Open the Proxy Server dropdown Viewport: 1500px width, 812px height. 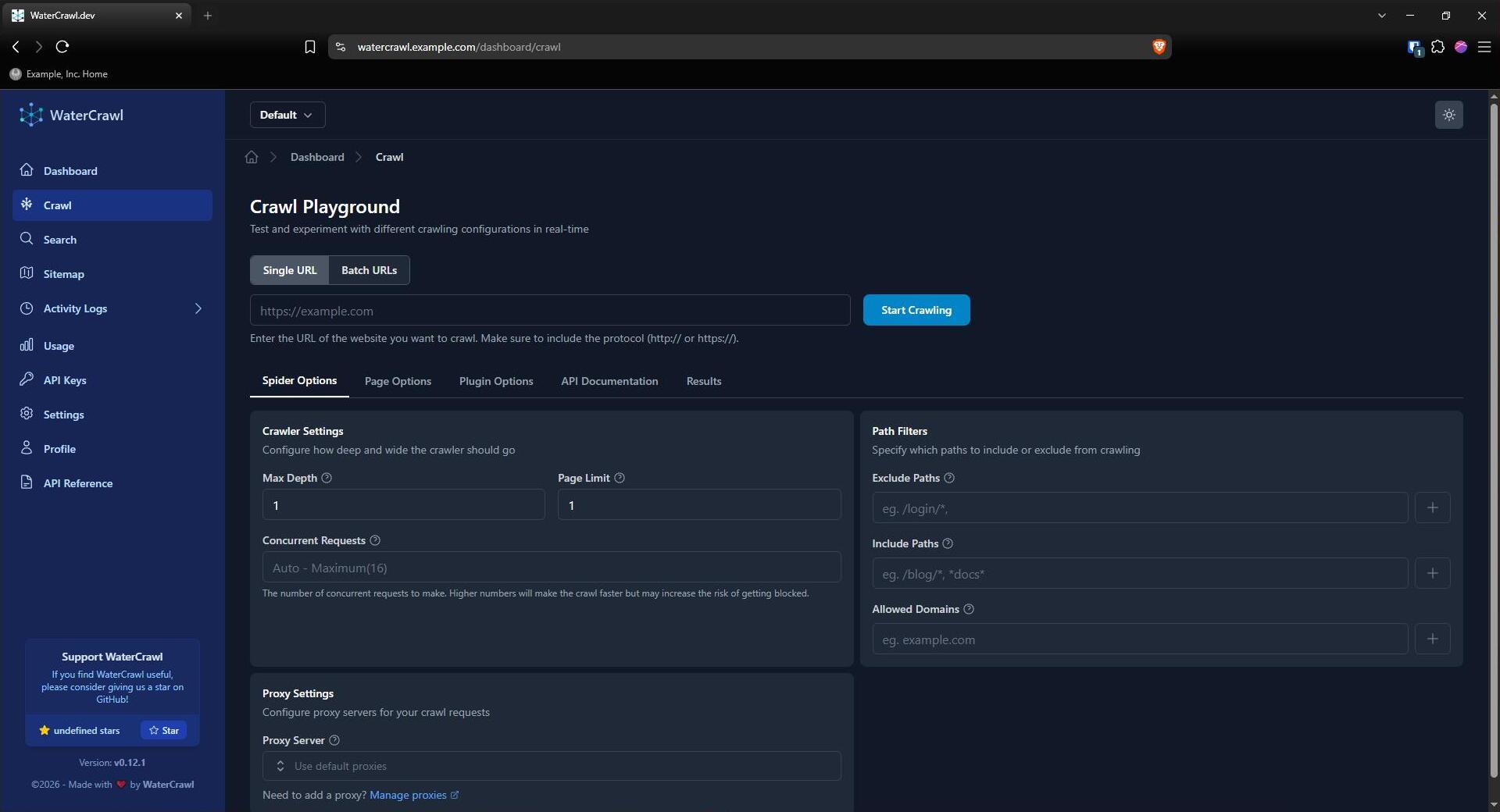[x=552, y=766]
